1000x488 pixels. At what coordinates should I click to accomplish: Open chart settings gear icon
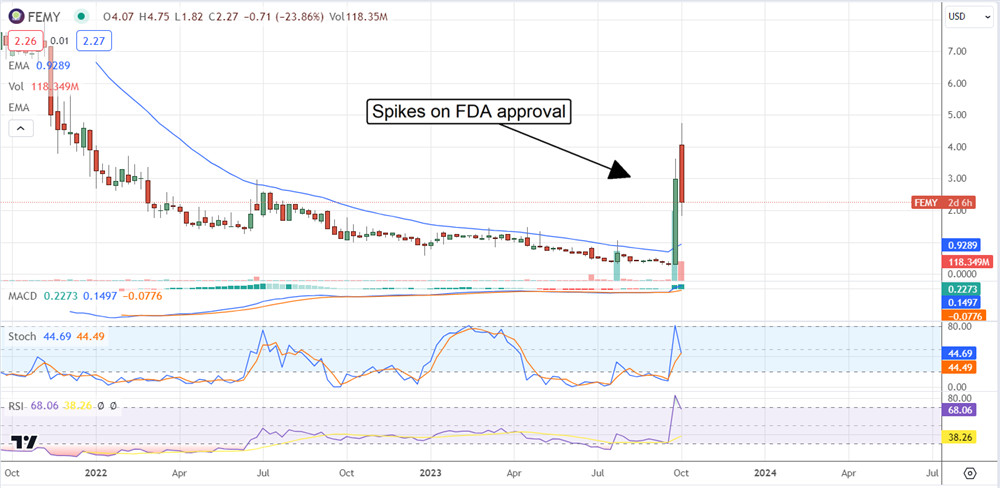(x=970, y=473)
